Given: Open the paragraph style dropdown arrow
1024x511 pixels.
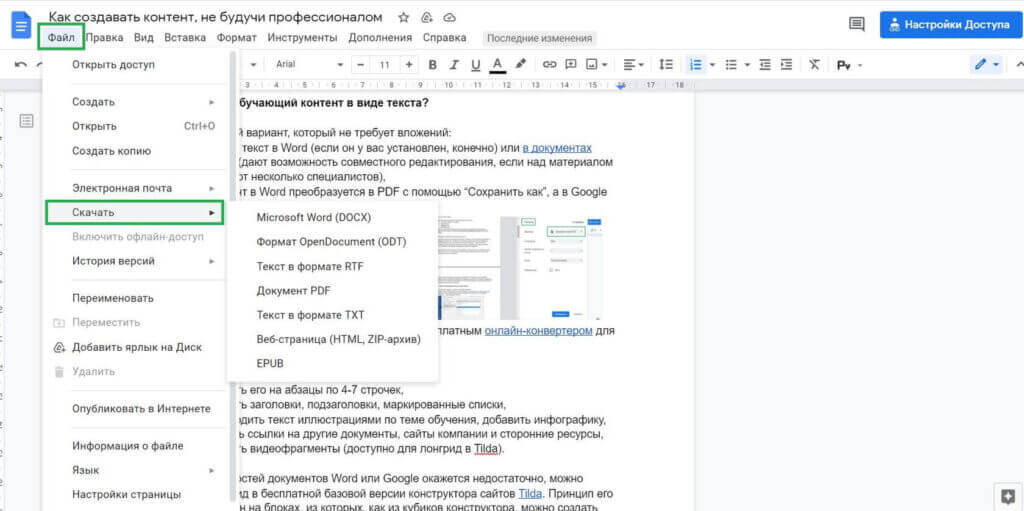Looking at the screenshot, I should 253,65.
